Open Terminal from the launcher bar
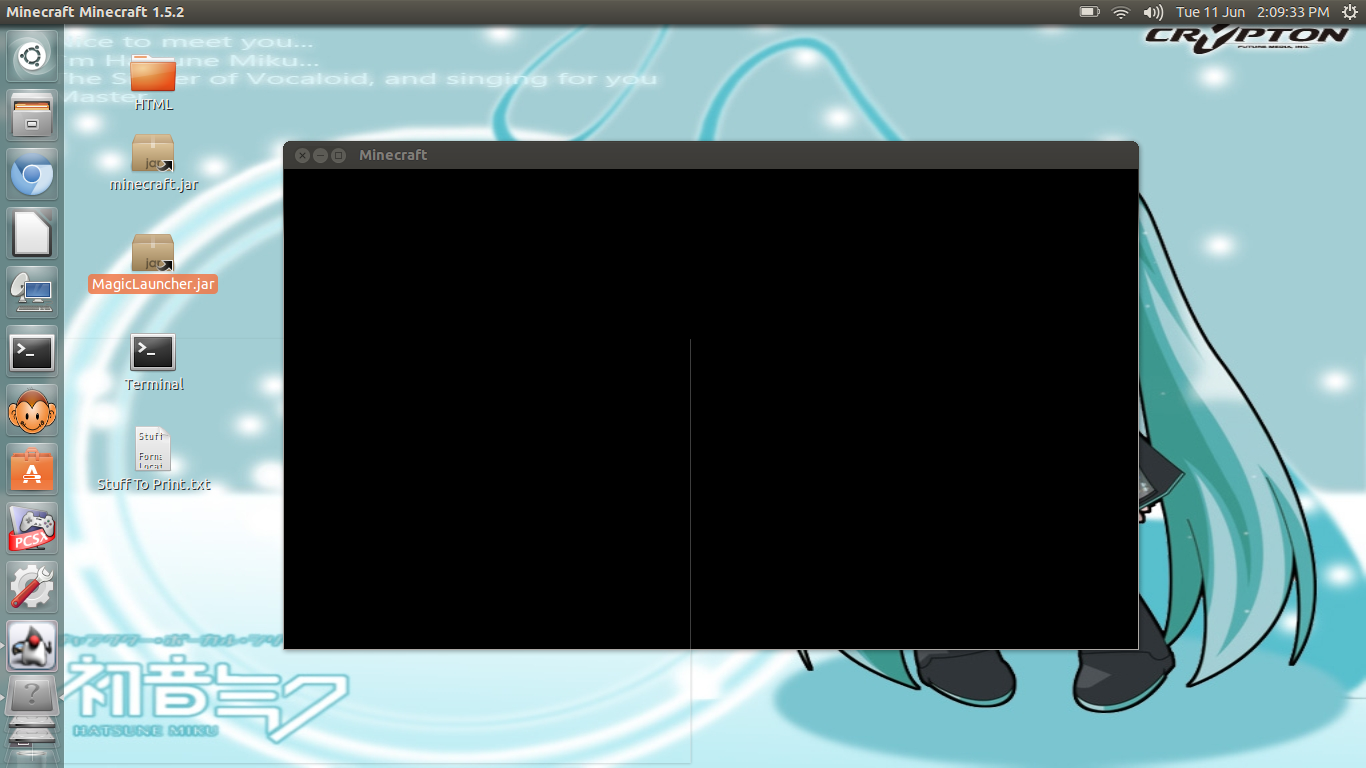Viewport: 1366px width, 768px height. [32, 352]
